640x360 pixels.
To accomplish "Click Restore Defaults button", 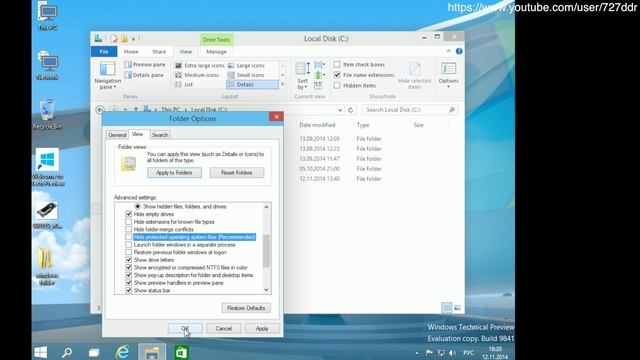I will point(246,308).
